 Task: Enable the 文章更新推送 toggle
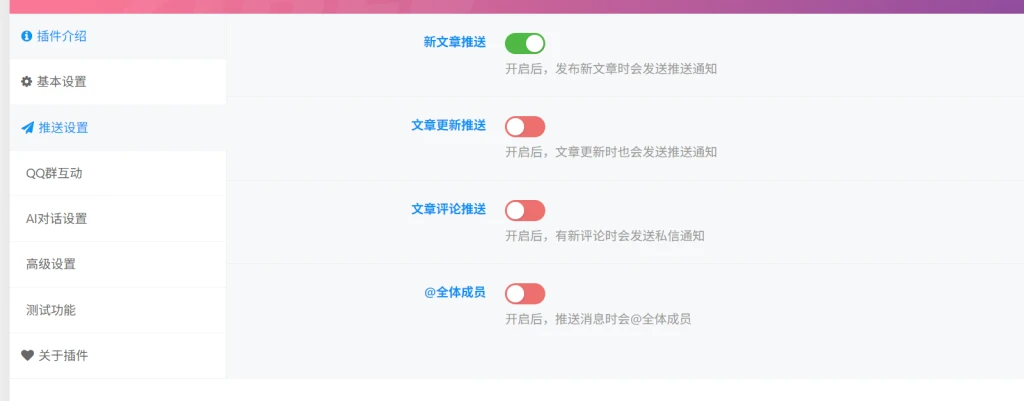[524, 127]
